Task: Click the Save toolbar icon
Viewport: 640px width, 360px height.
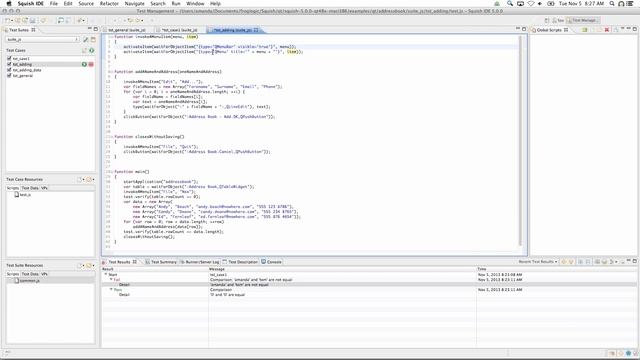Action: coord(32,20)
